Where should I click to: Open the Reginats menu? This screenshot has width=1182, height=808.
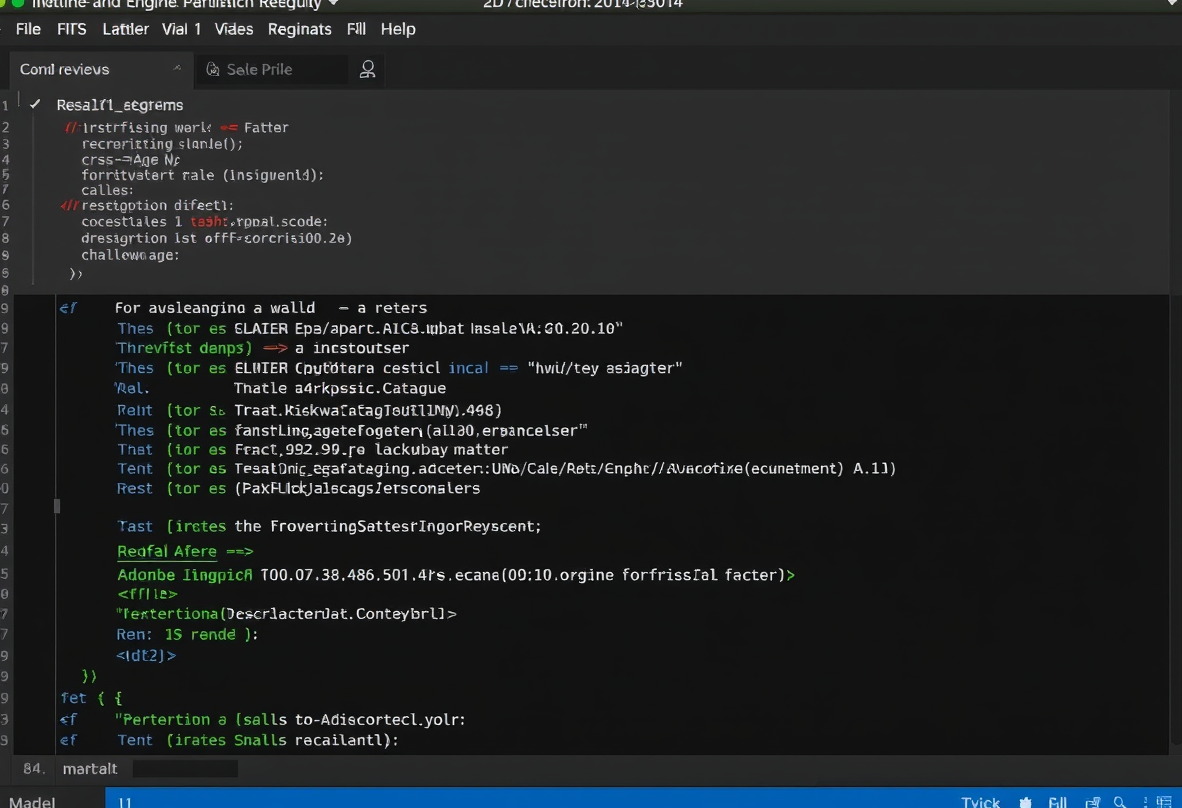tap(299, 29)
